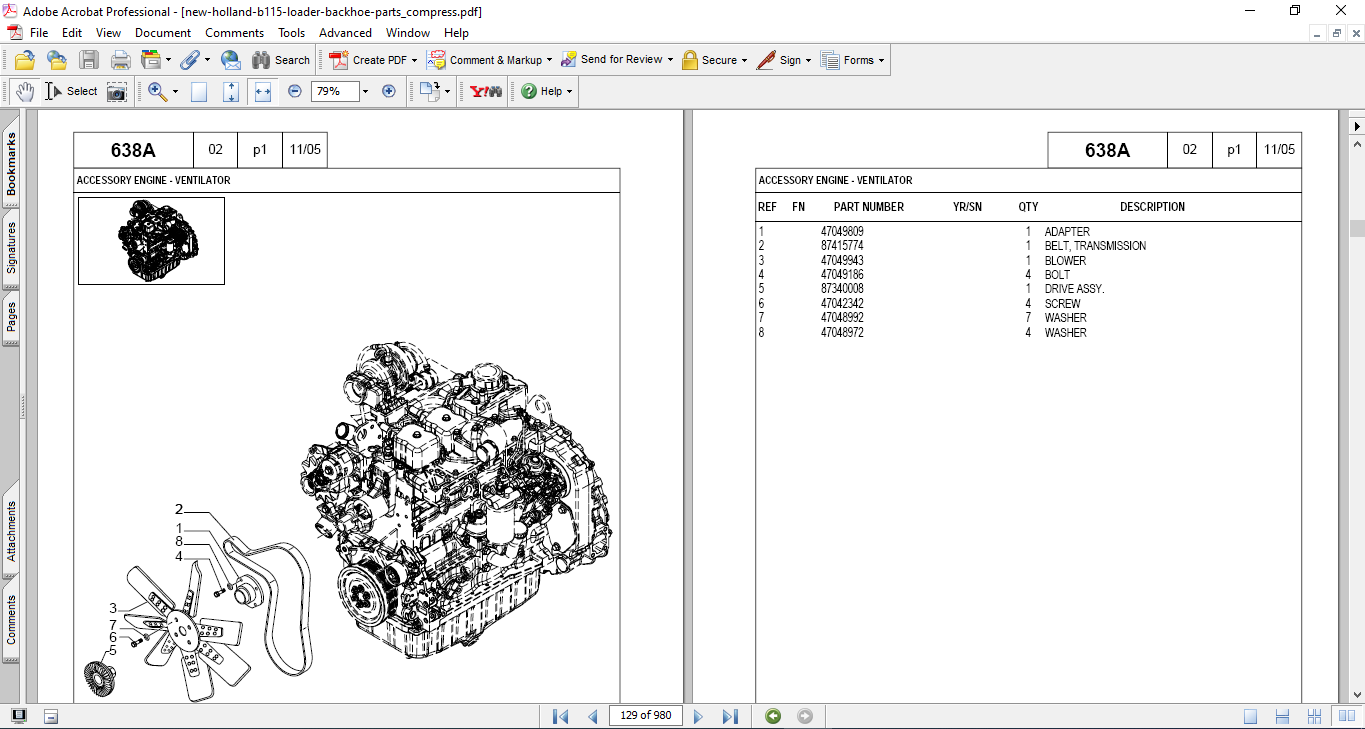Toggle the full screen view icon
This screenshot has width=1365, height=729.
19,716
